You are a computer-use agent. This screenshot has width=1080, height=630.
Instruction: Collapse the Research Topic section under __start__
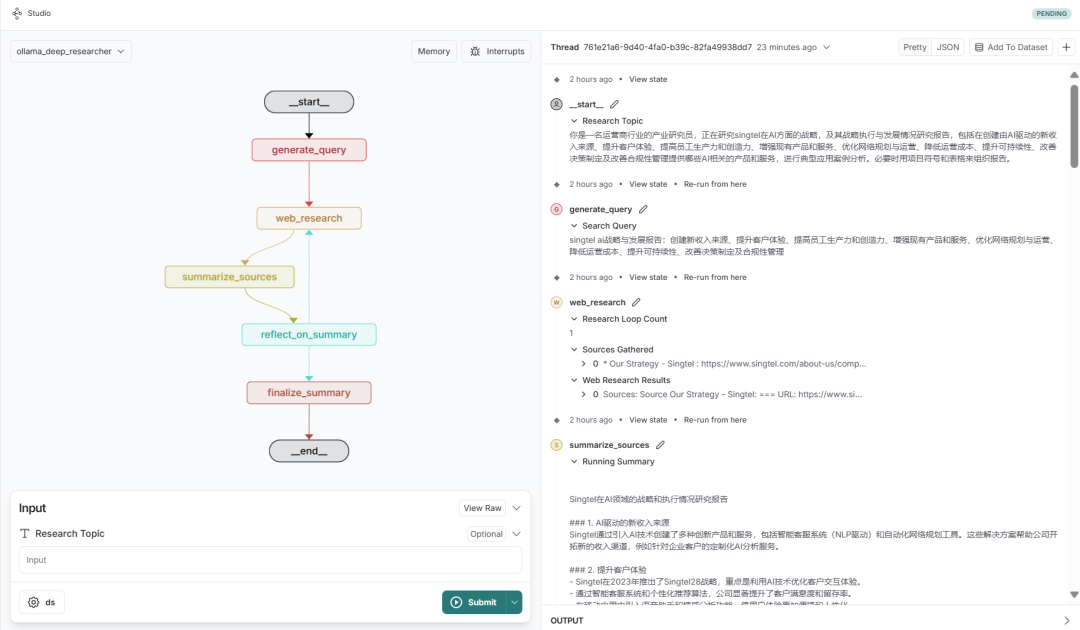pos(574,120)
